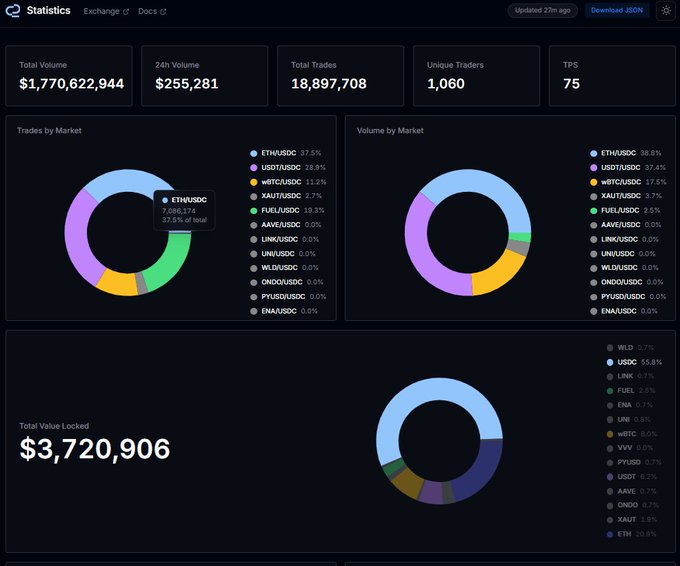
Task: Toggle PYUSD in Total Value Locked legend
Action: [634, 462]
